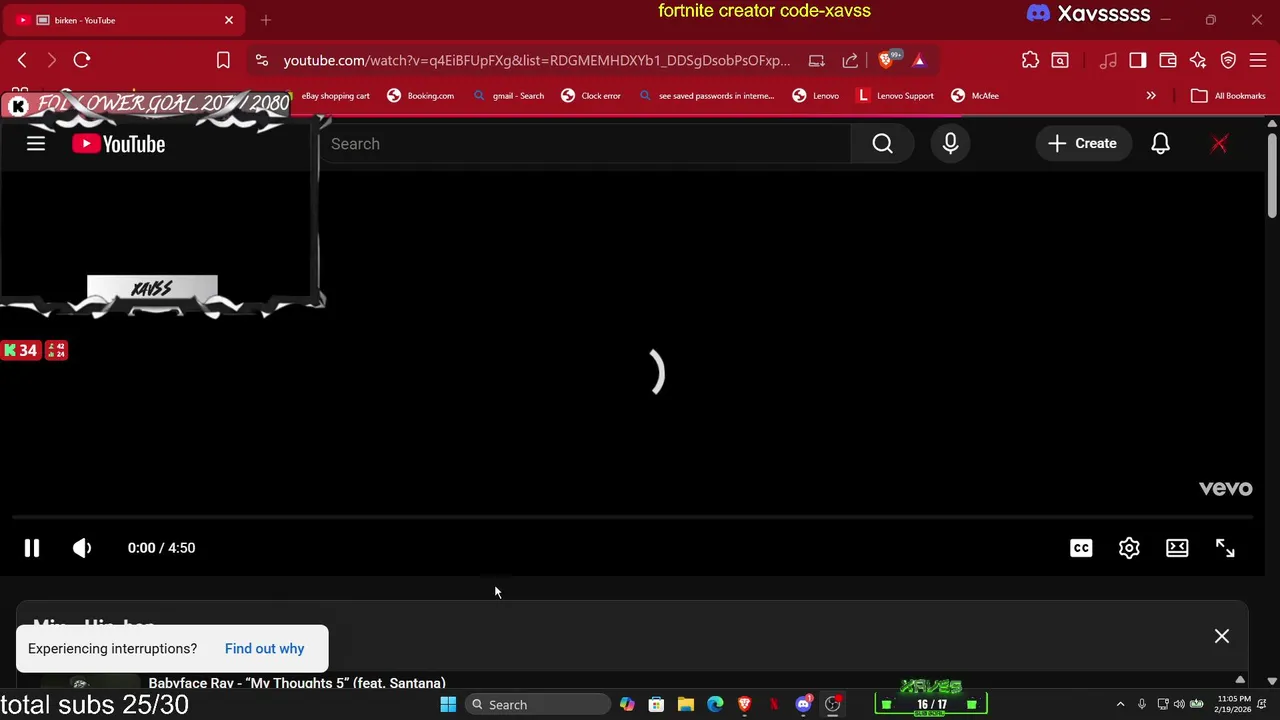Click the Find out why link
Image resolution: width=1280 pixels, height=720 pixels.
(264, 649)
